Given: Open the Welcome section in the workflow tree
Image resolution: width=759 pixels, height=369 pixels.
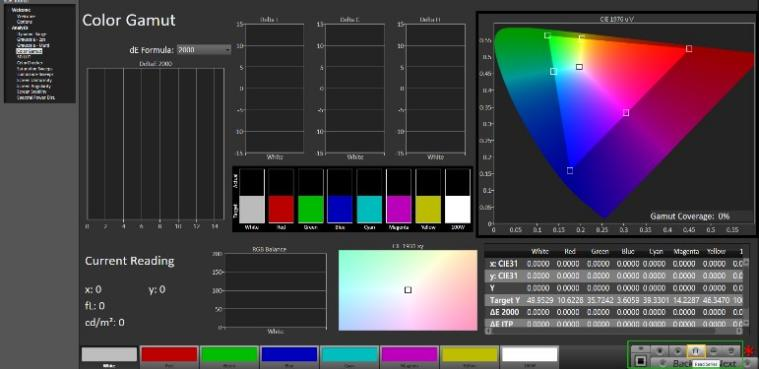Looking at the screenshot, I should [20, 10].
